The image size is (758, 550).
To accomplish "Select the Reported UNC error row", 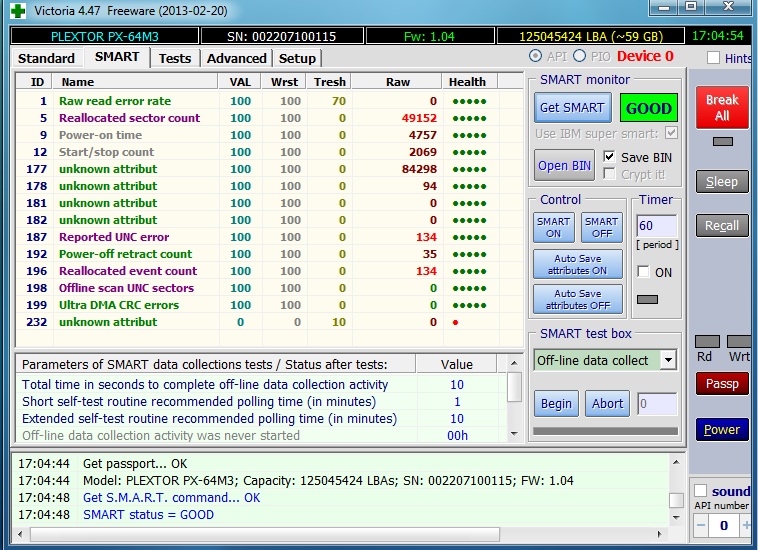I will pyautogui.click(x=270, y=237).
